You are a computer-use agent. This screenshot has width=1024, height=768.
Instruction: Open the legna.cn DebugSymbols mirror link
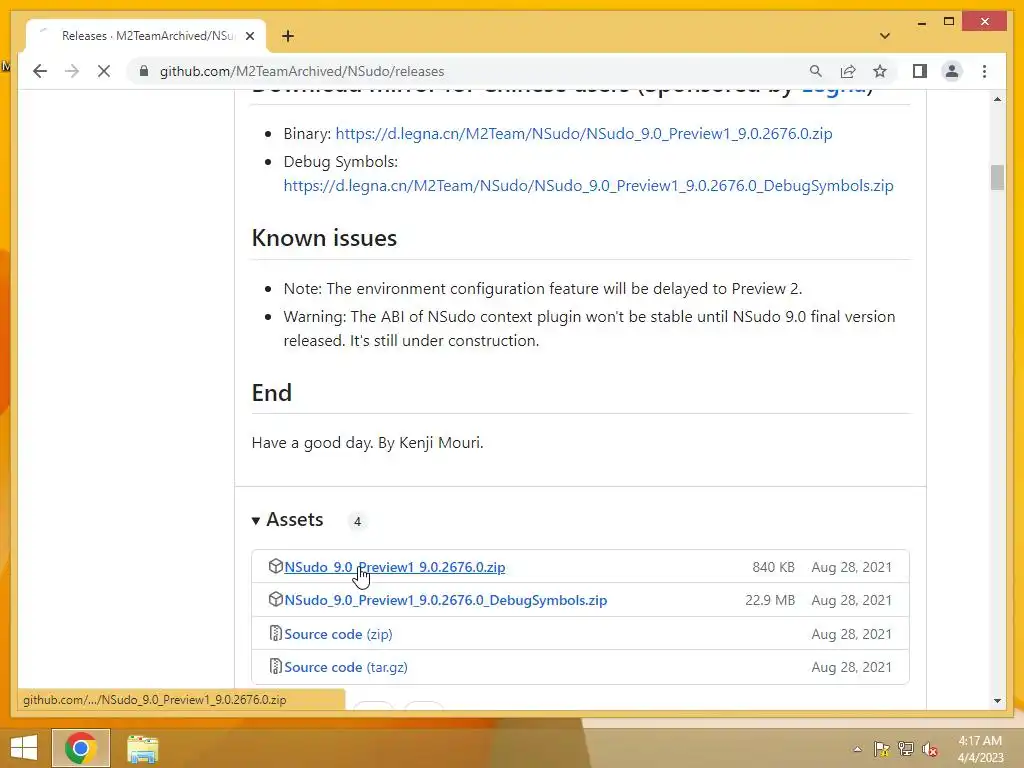588,186
